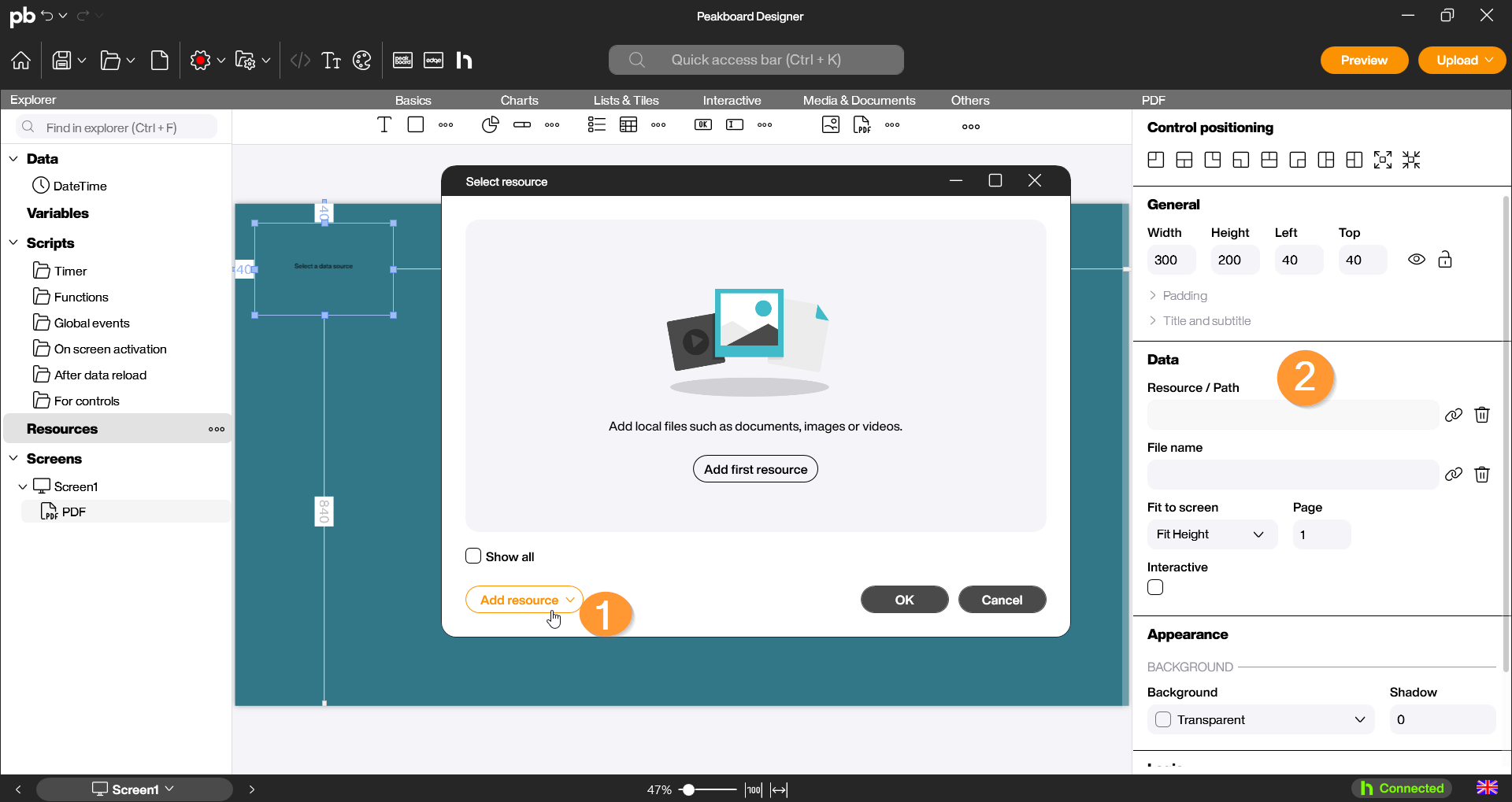Open the Add resource dropdown
Viewport: 1512px width, 802px height.
click(x=524, y=600)
